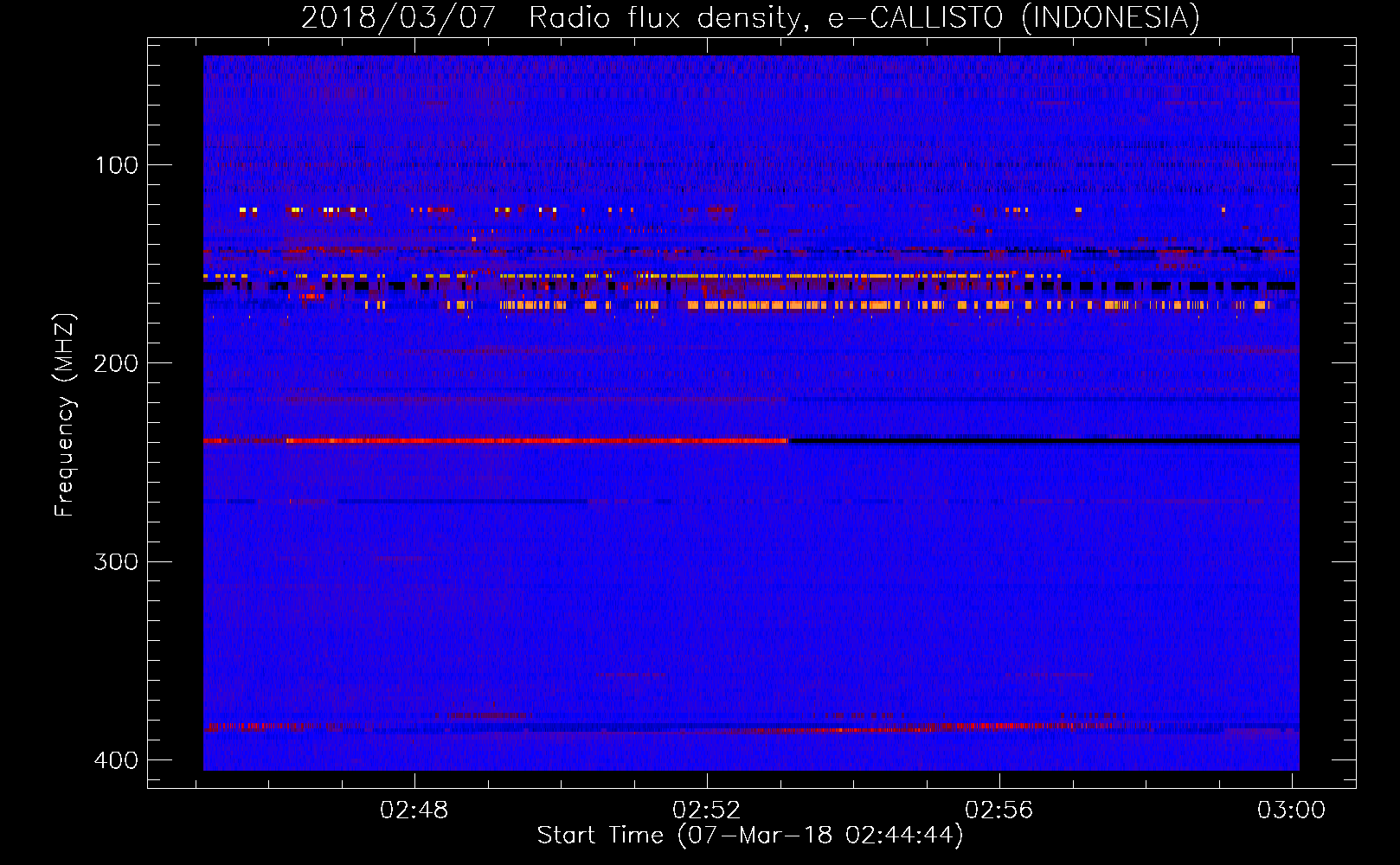This screenshot has width=1400, height=865.
Task: Click the 100 frequency tick label
Action: (x=117, y=165)
